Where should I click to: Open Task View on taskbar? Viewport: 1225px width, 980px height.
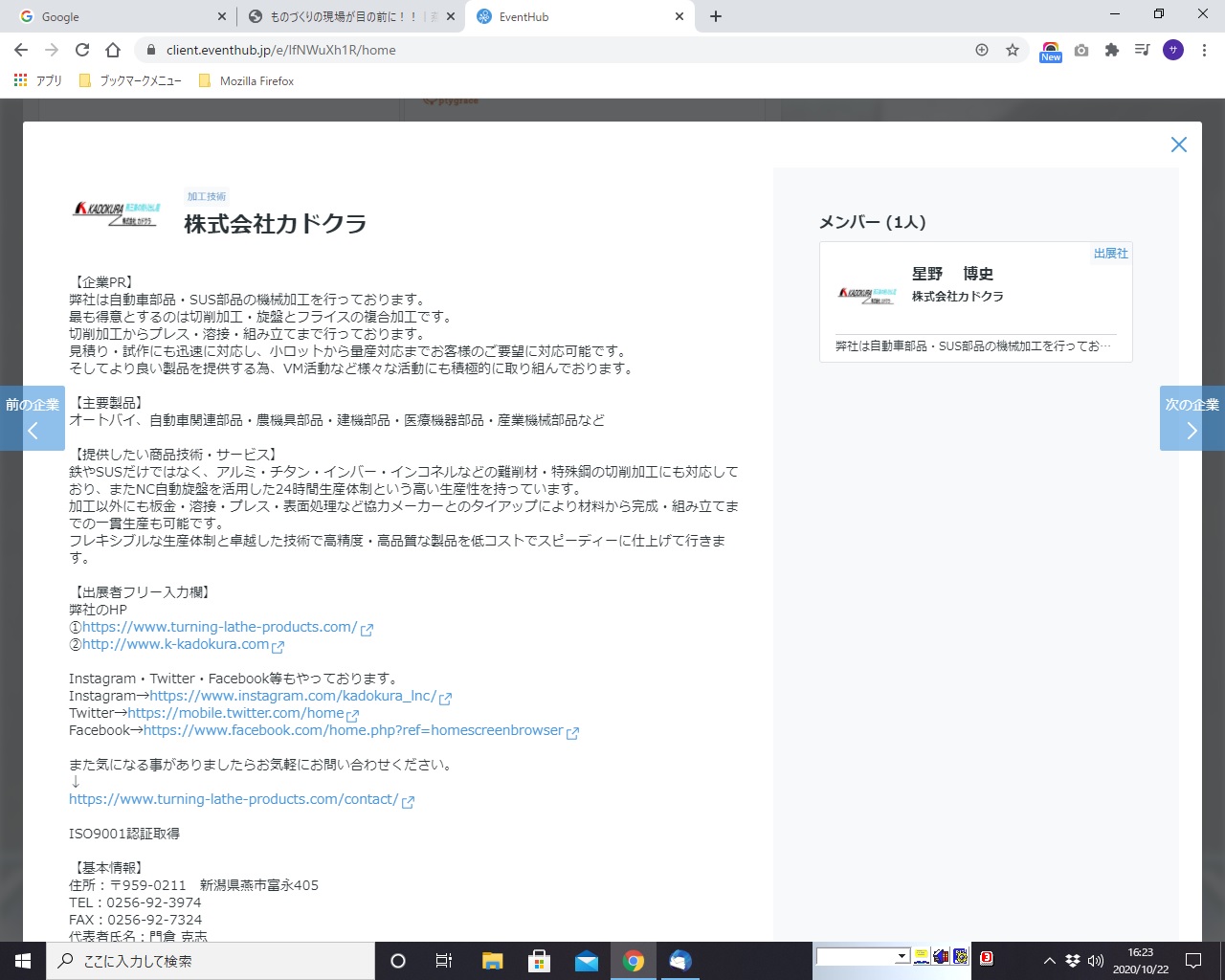coord(443,961)
